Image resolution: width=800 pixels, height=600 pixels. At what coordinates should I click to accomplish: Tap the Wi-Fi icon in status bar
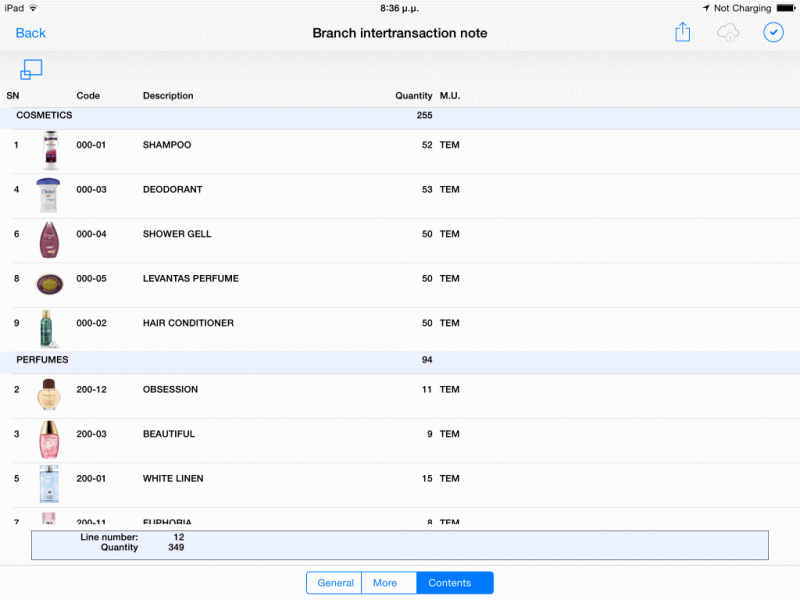tap(33, 8)
